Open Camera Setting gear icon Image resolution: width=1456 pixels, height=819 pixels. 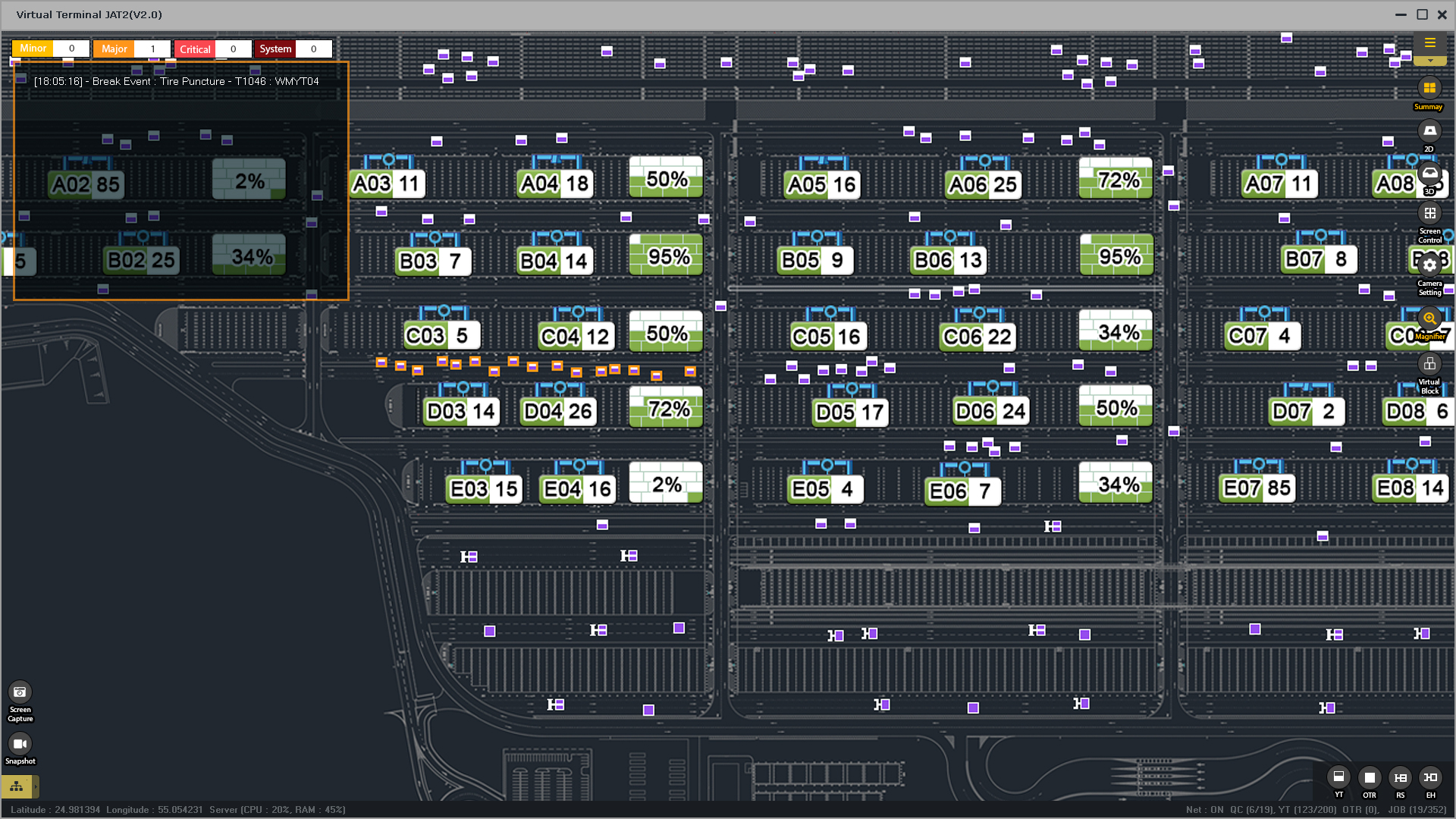(x=1429, y=265)
